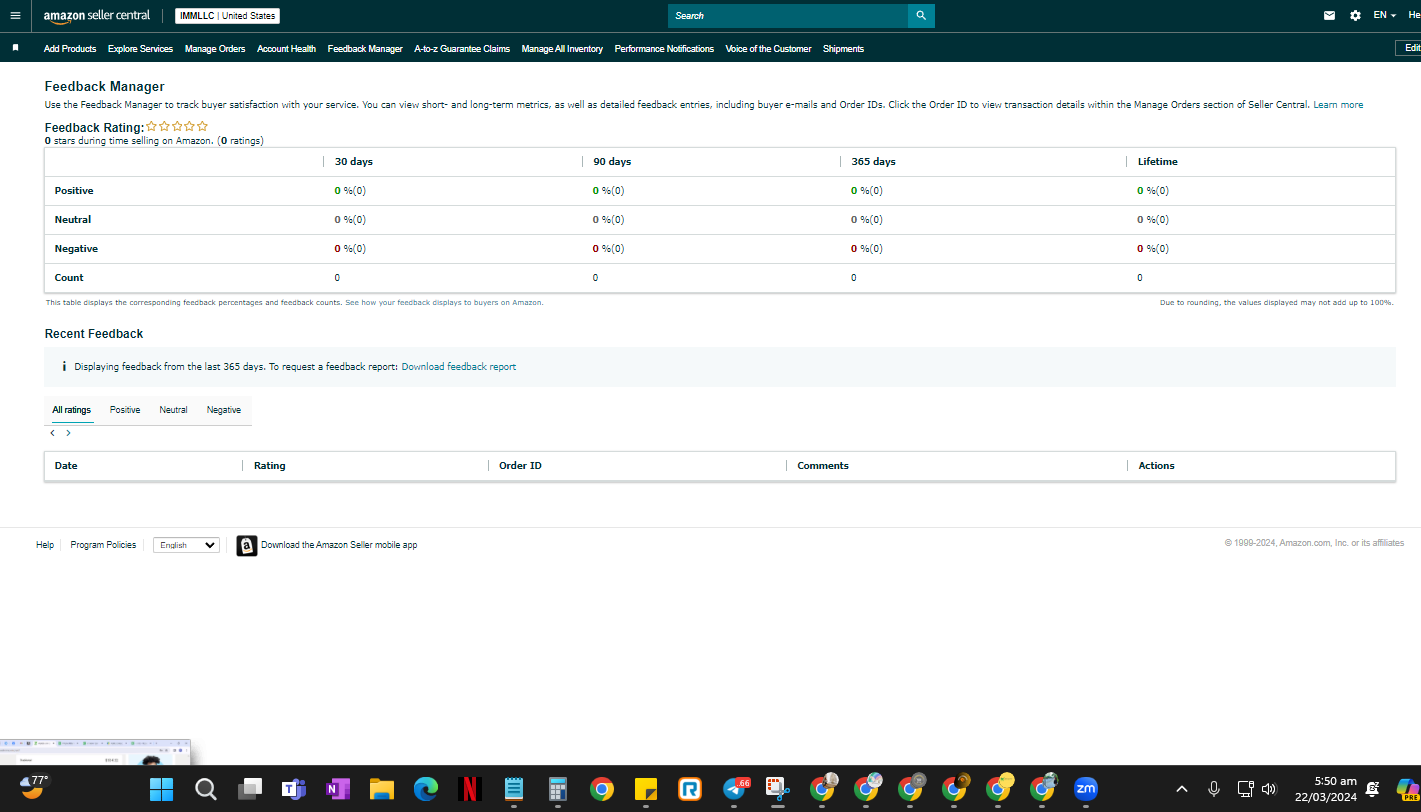The image size is (1421, 812).
Task: Click the Amazon Seller app icon
Action: (x=246, y=545)
